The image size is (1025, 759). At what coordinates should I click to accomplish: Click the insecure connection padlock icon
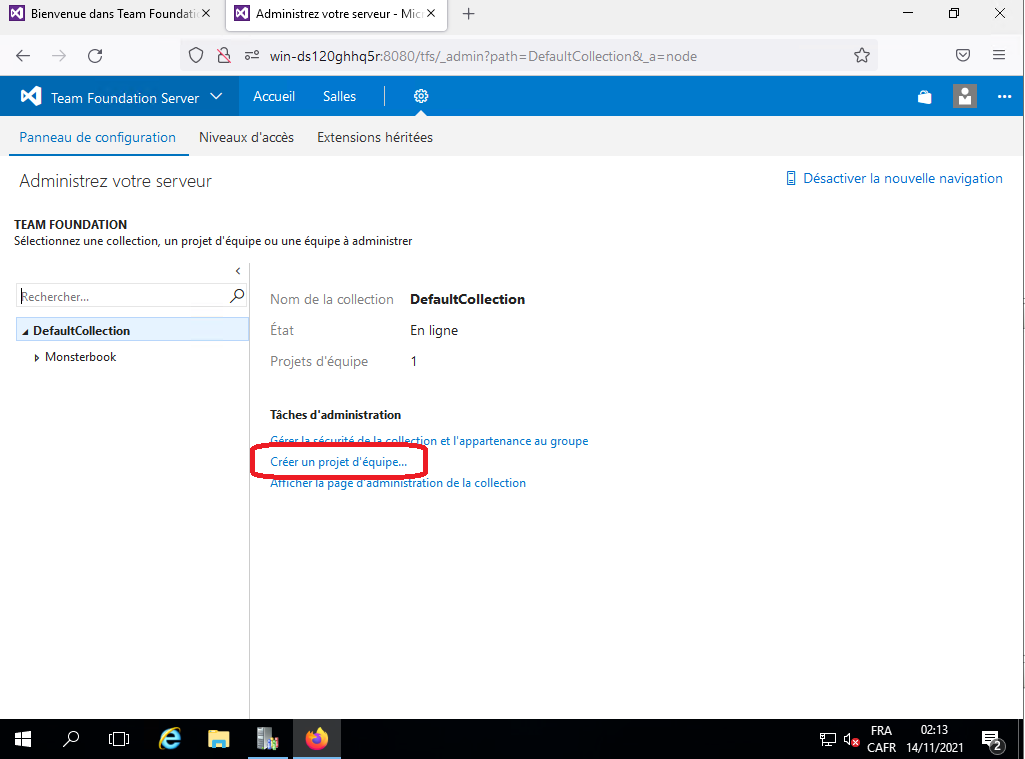point(224,56)
